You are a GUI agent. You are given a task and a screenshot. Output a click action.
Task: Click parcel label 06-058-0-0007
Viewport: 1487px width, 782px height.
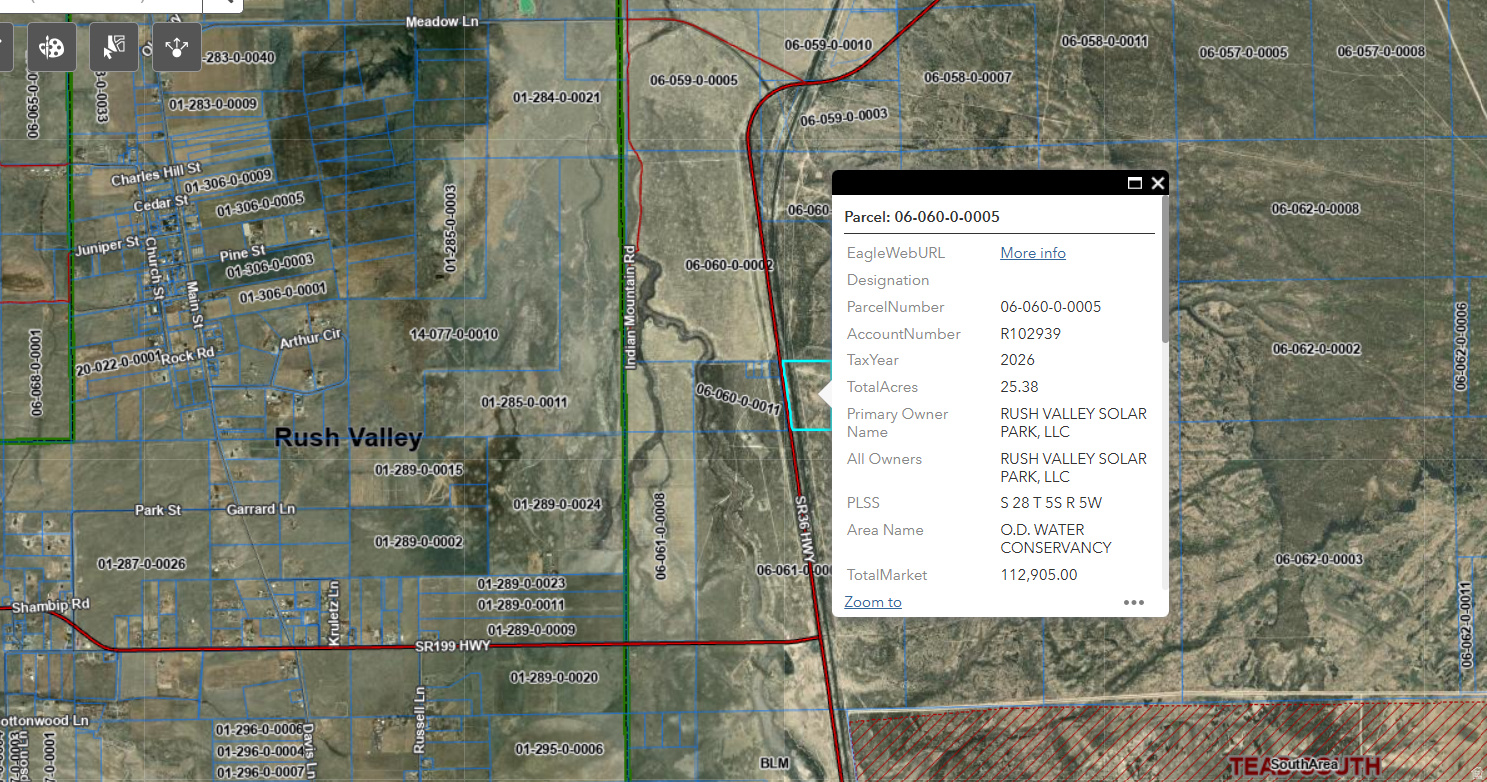968,77
